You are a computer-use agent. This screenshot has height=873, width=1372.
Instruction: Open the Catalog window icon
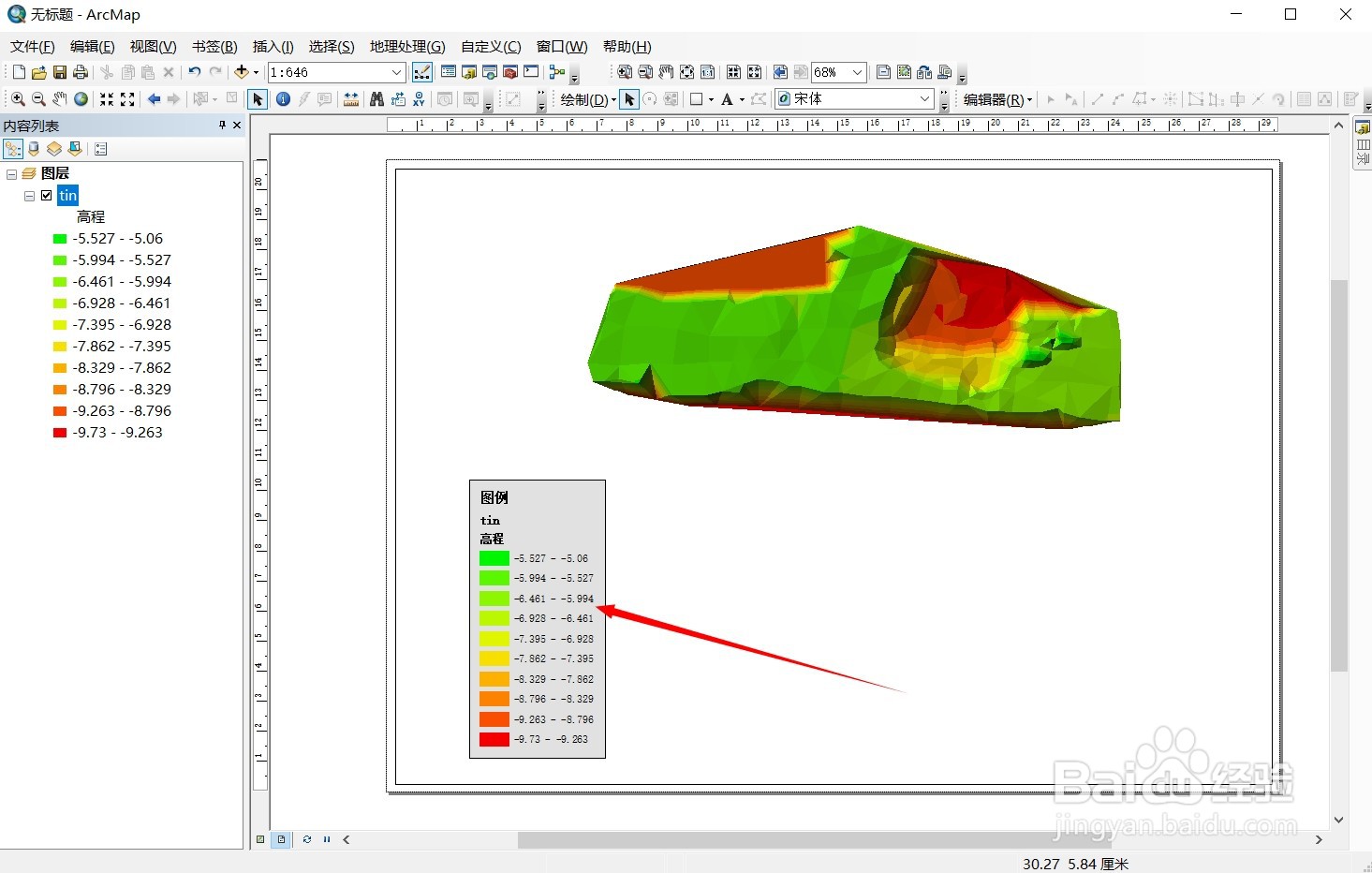click(x=468, y=72)
